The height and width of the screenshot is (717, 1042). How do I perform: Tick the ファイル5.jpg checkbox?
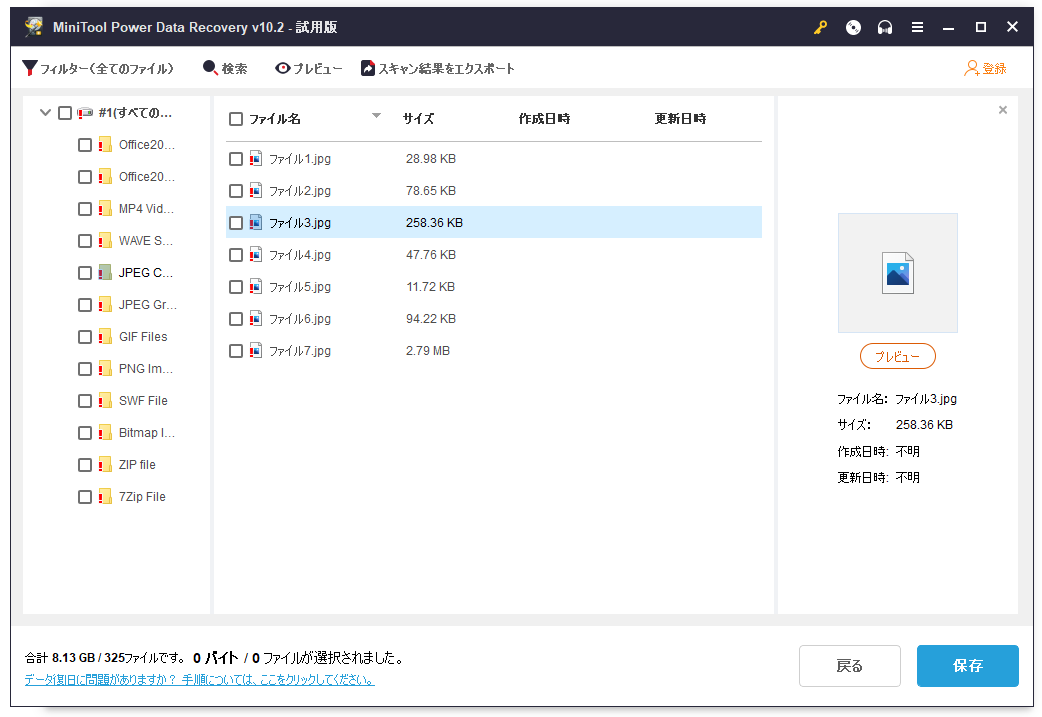236,287
